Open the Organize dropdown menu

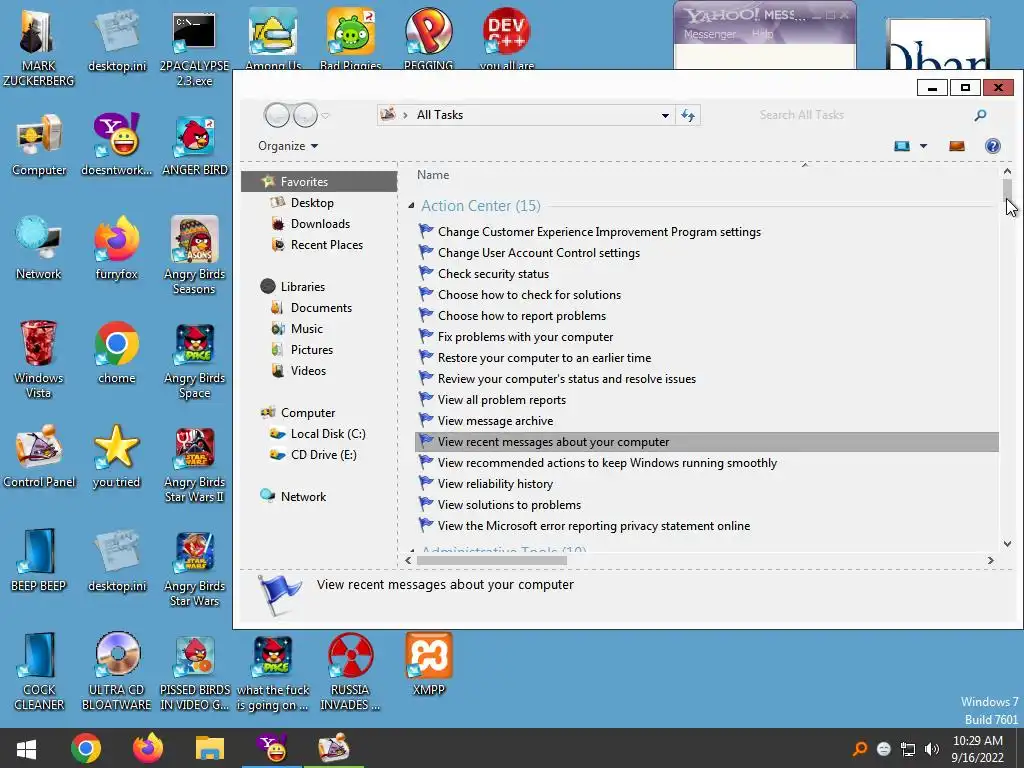click(x=288, y=146)
